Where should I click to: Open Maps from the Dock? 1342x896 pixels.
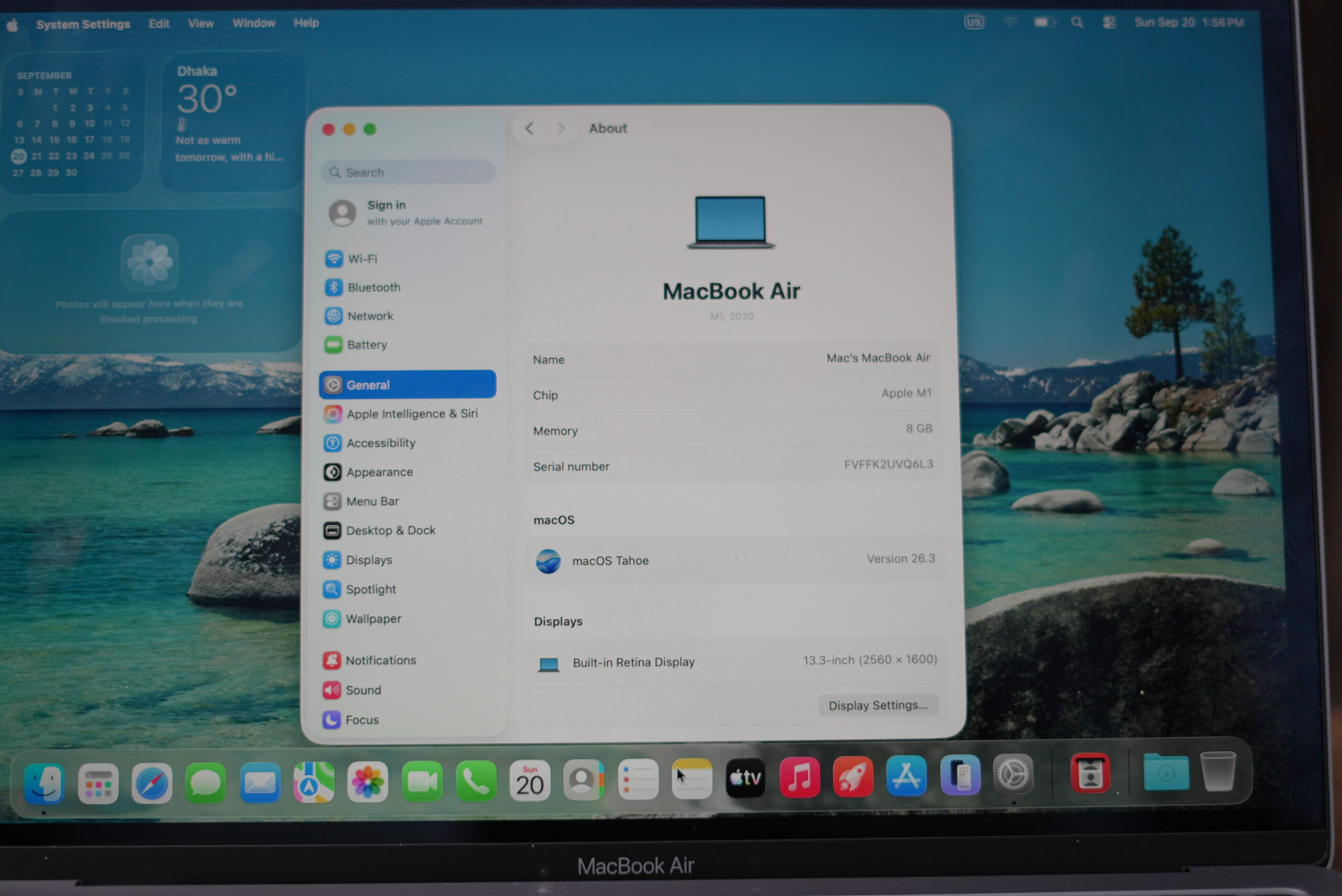[x=314, y=782]
